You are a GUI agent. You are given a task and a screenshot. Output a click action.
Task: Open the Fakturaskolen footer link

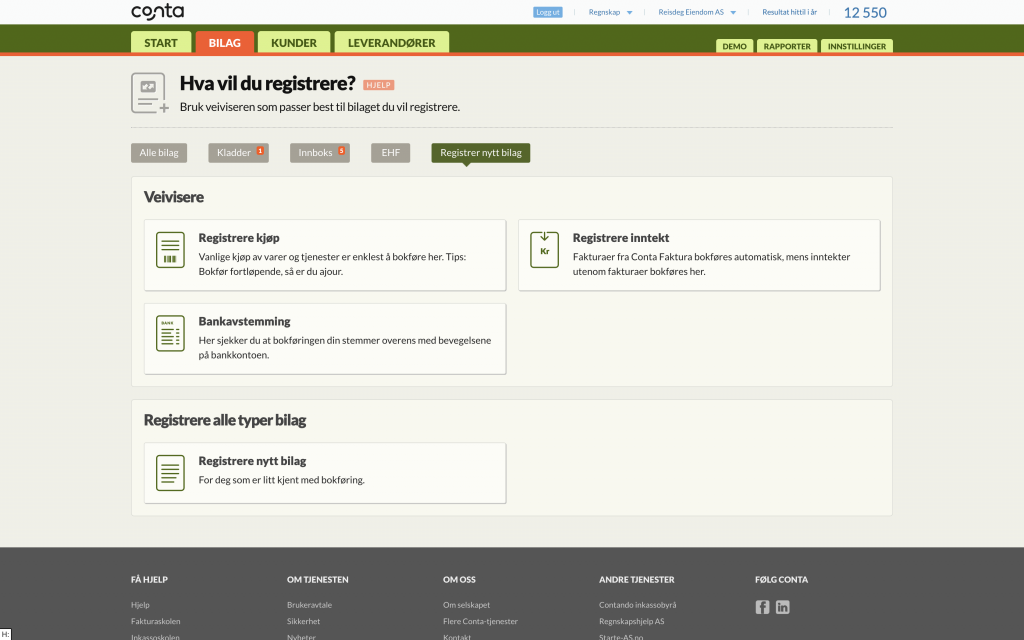click(155, 621)
